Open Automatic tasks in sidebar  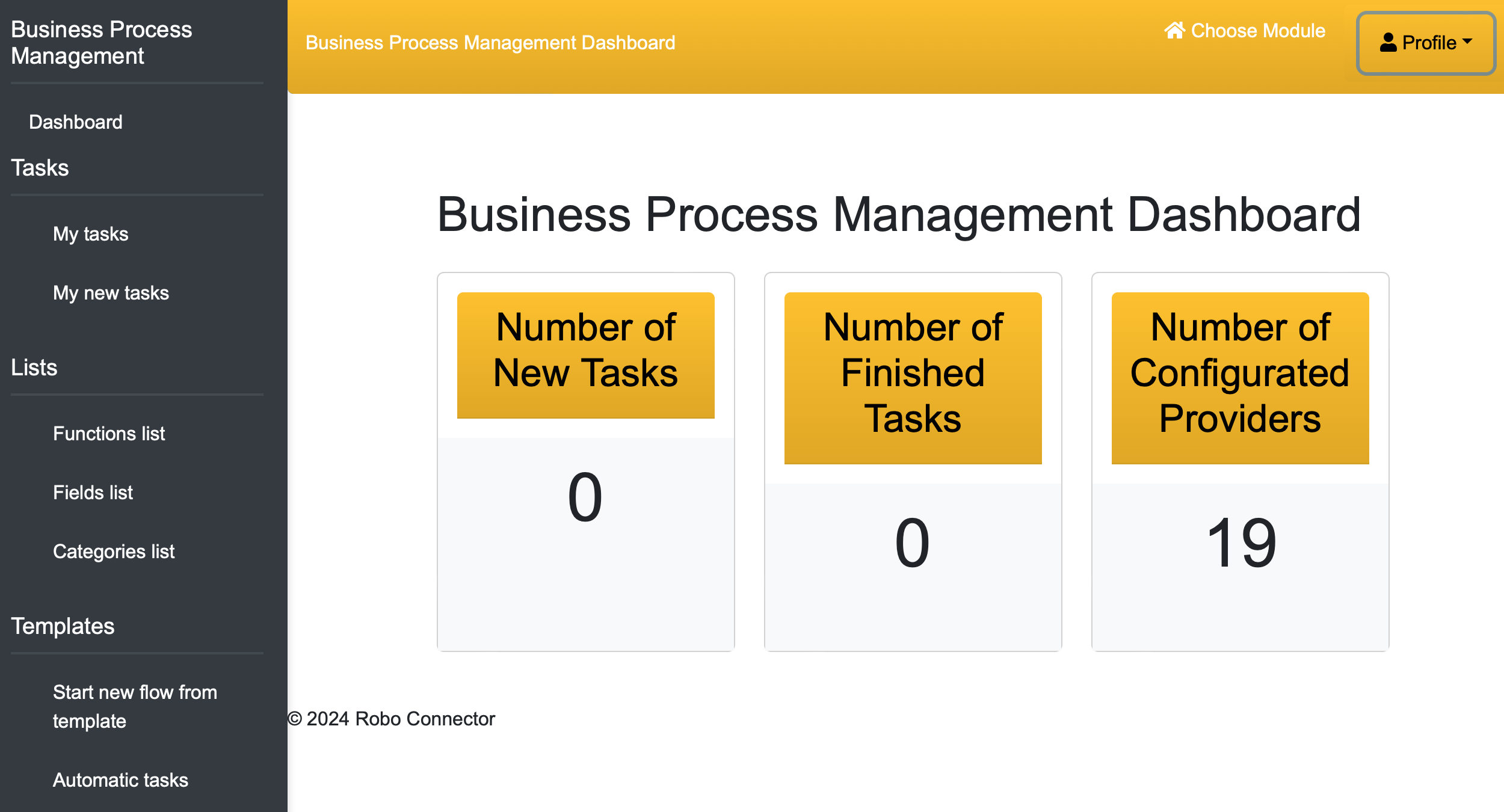120,780
